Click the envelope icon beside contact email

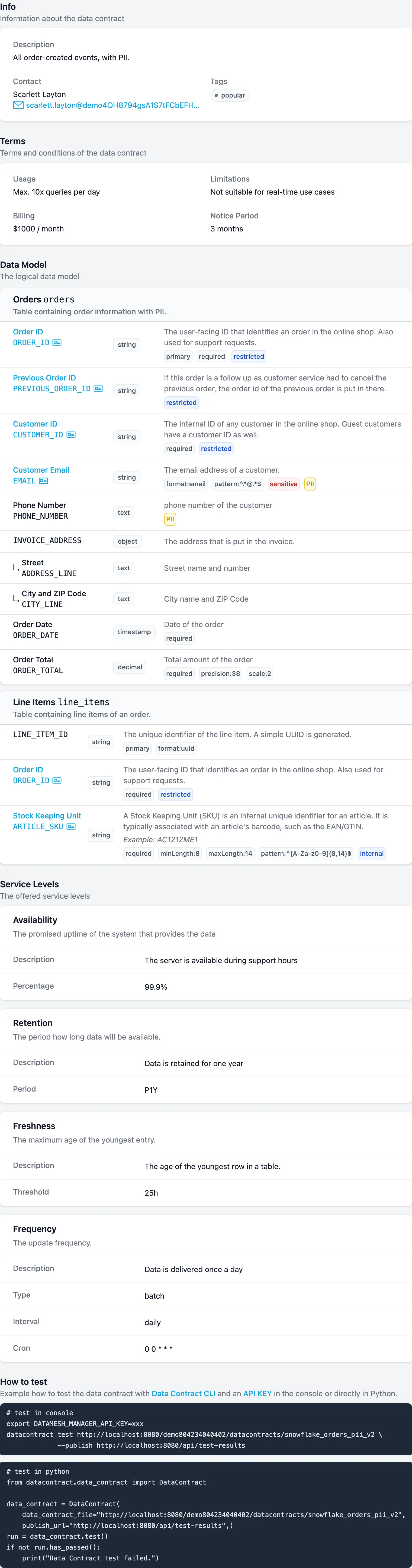pyautogui.click(x=18, y=105)
